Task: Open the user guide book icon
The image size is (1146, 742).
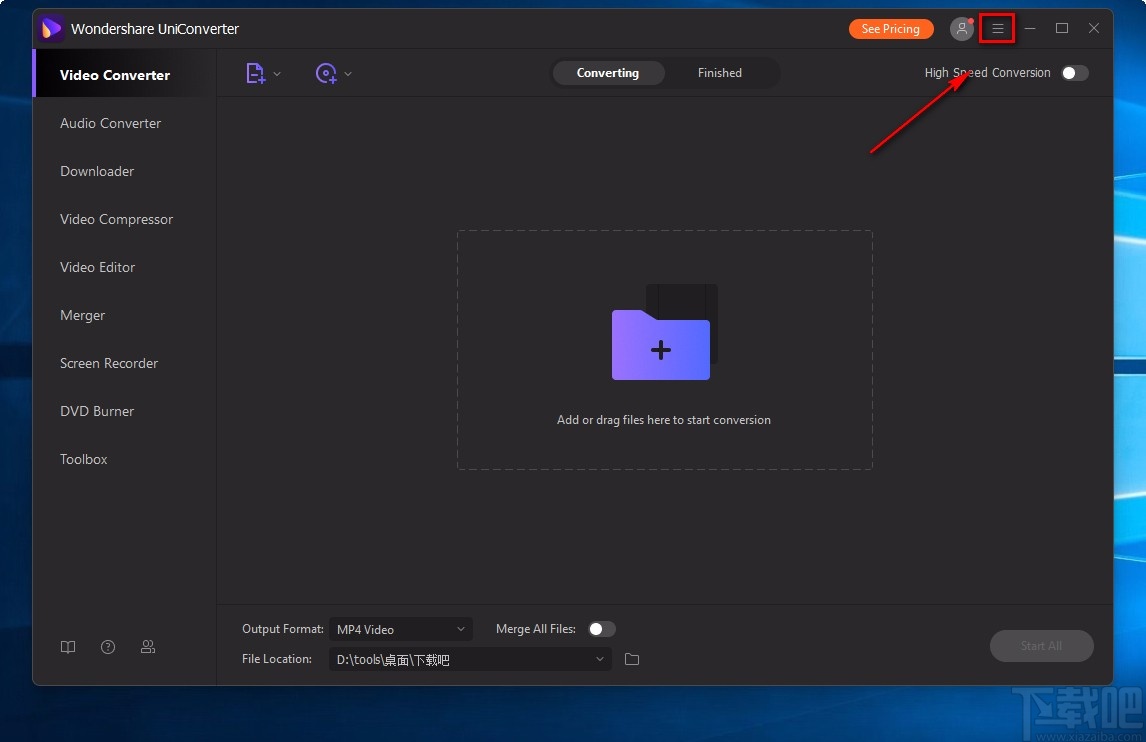Action: pos(68,647)
